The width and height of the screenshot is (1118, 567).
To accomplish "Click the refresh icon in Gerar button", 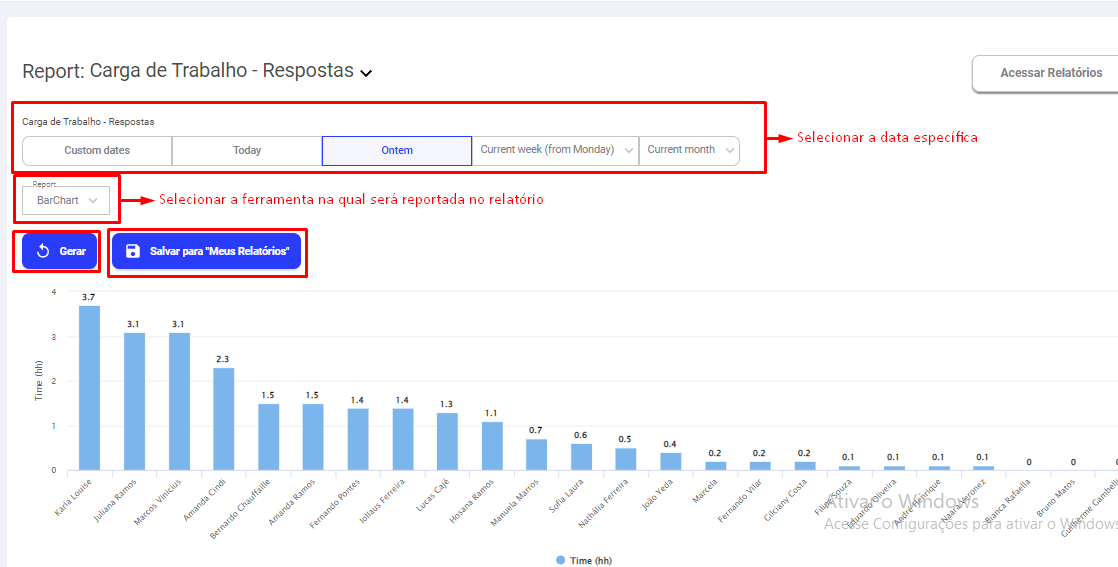I will [x=43, y=251].
